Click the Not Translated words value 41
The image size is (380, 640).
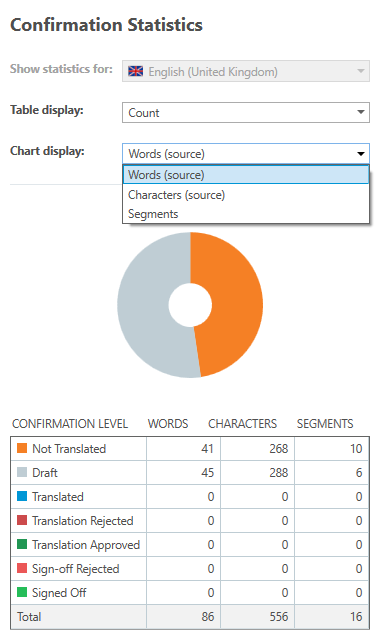(x=207, y=449)
